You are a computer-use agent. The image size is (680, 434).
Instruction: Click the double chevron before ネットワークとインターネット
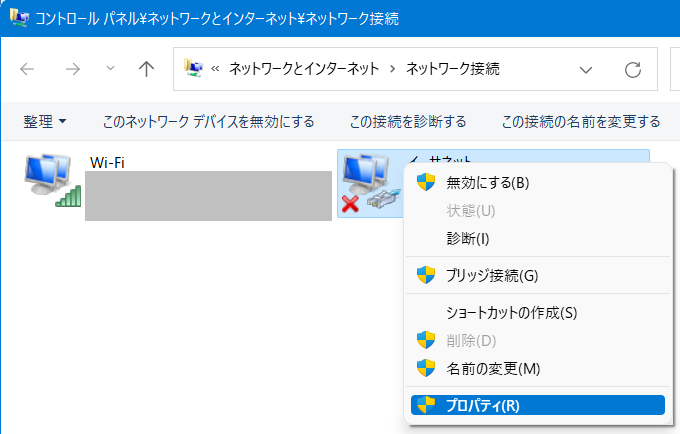pyautogui.click(x=215, y=69)
